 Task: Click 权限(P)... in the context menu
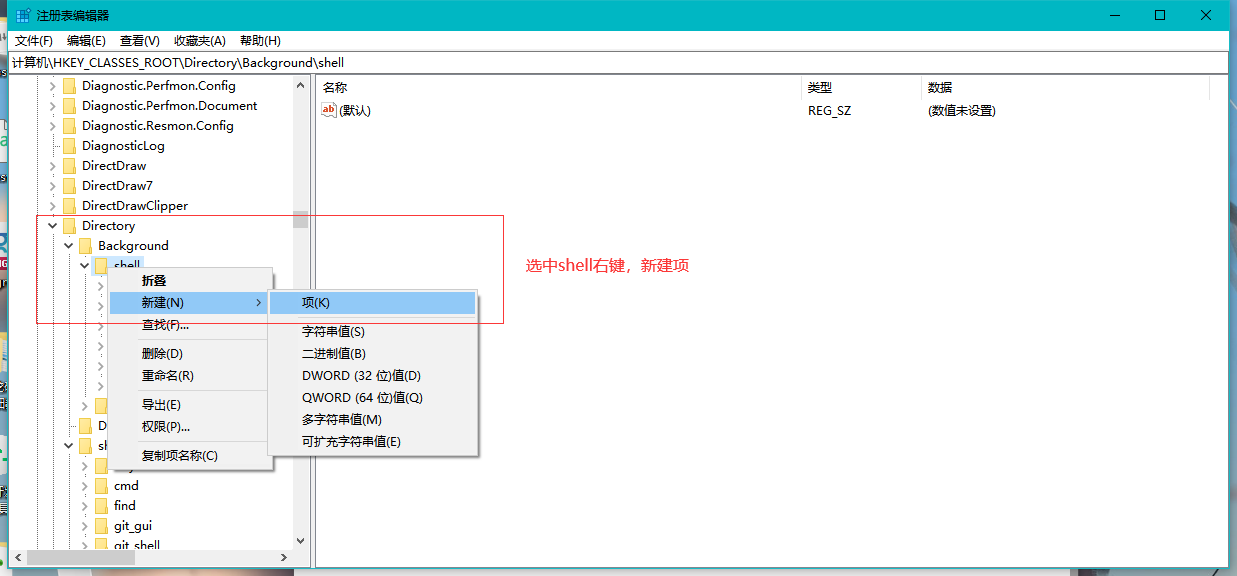point(190,427)
